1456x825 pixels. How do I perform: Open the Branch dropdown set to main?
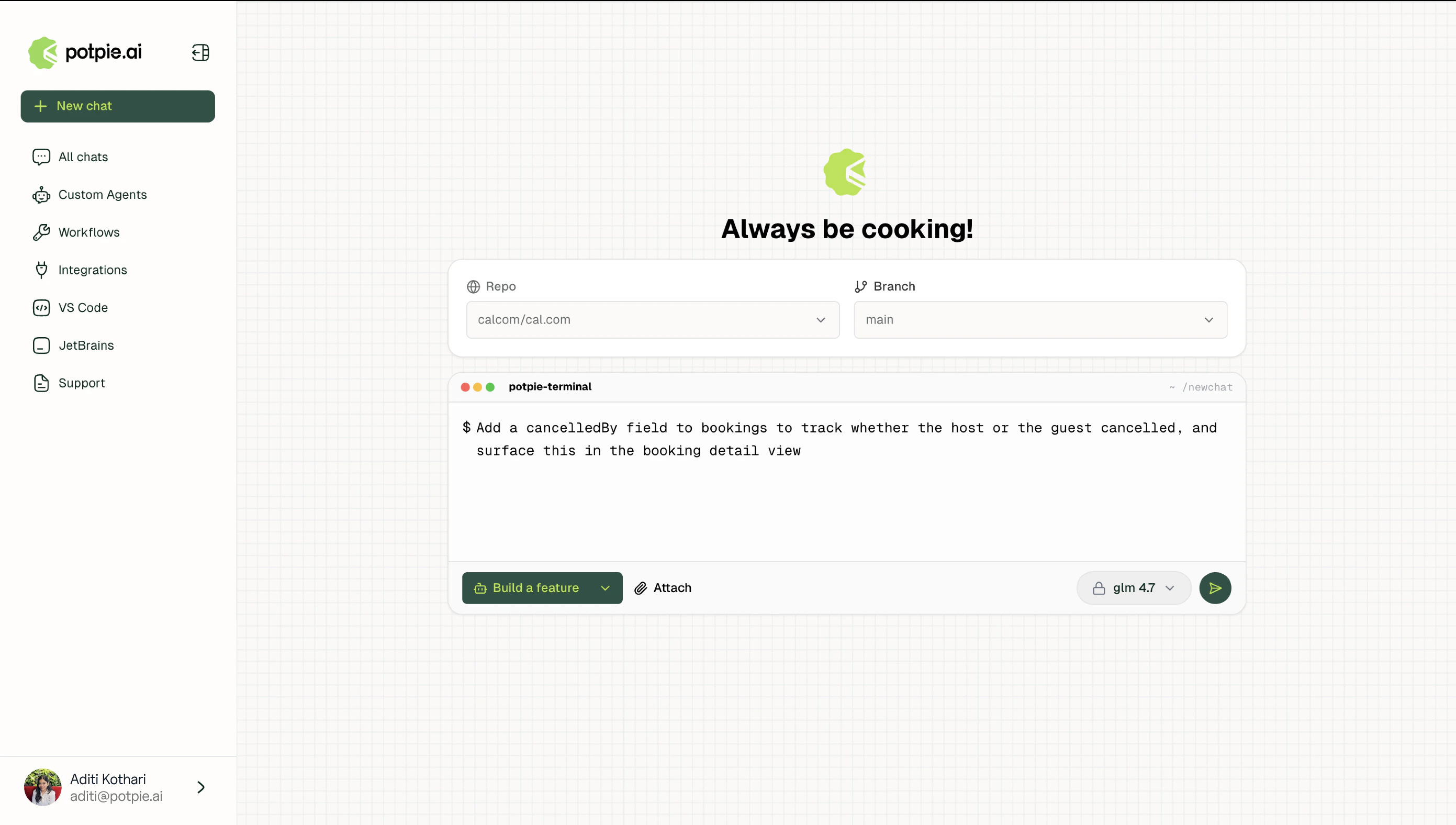[1039, 319]
